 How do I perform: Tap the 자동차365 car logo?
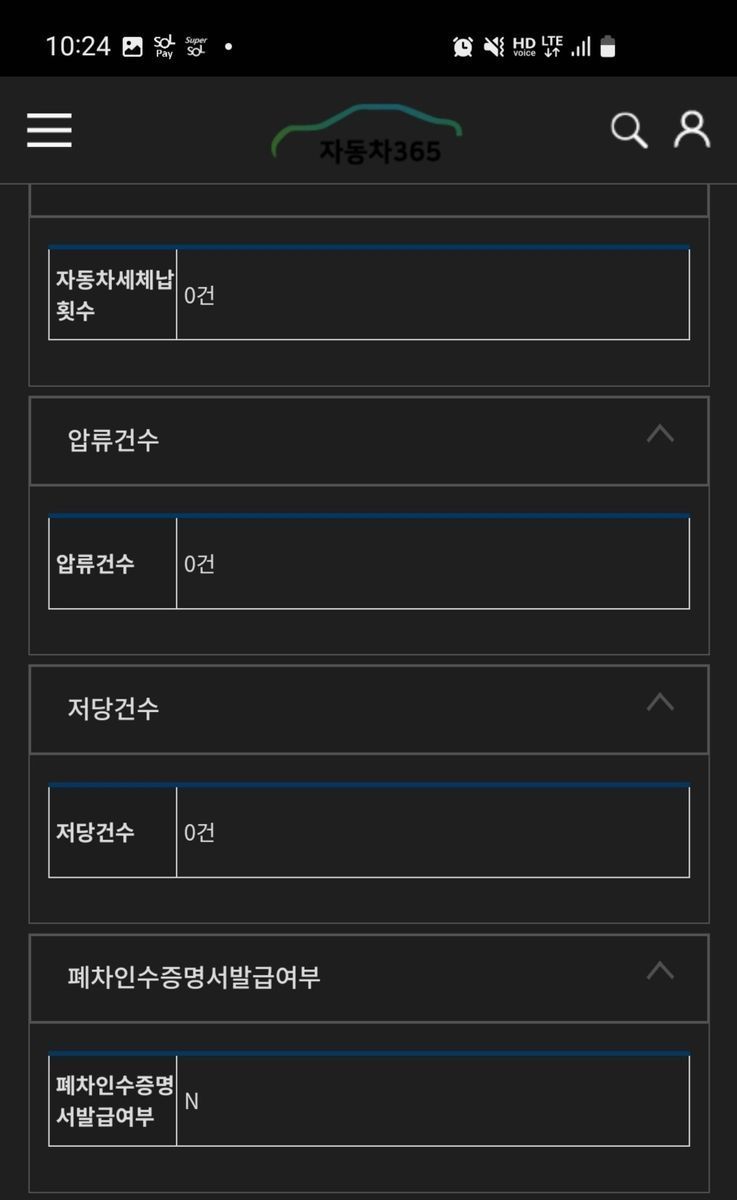(367, 134)
